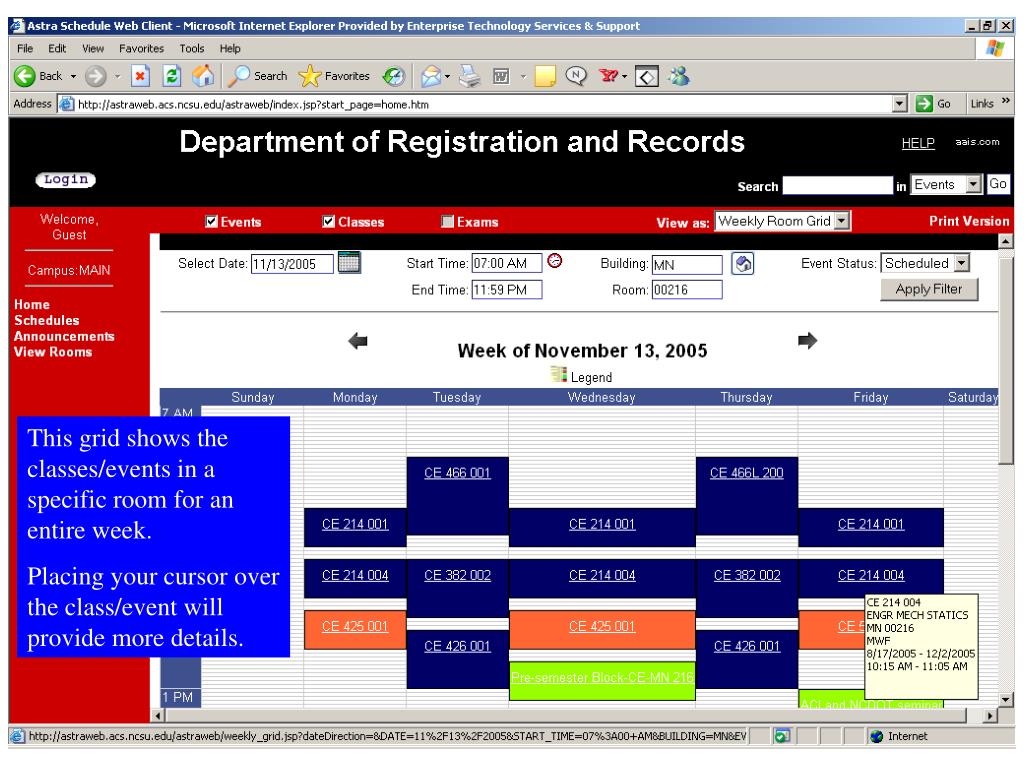
Task: Click the Apply Filter button
Action: tap(929, 289)
